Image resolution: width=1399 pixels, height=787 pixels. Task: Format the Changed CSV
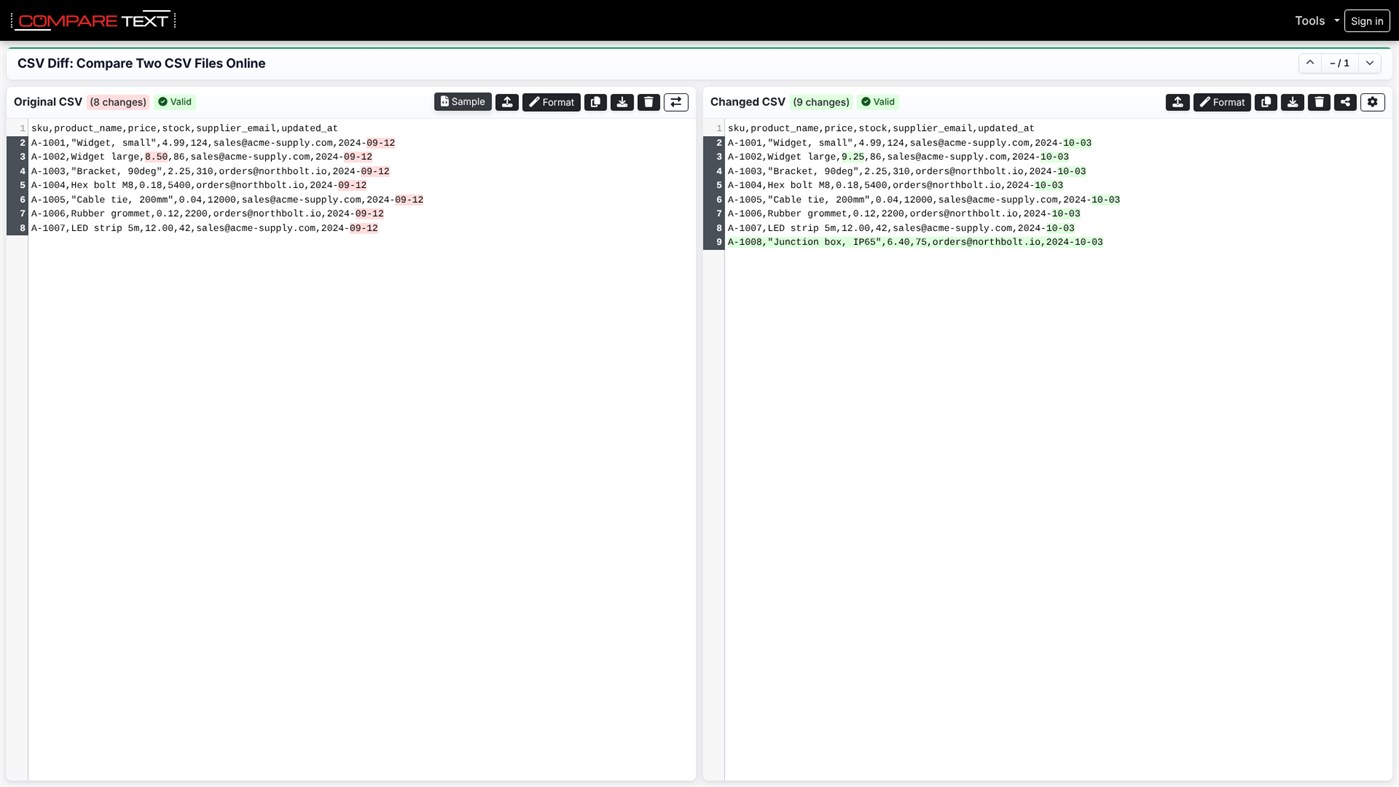[x=1222, y=102]
